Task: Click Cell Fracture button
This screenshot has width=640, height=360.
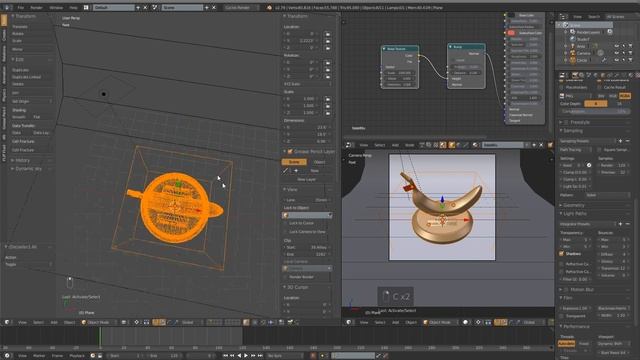Action: (x=31, y=150)
